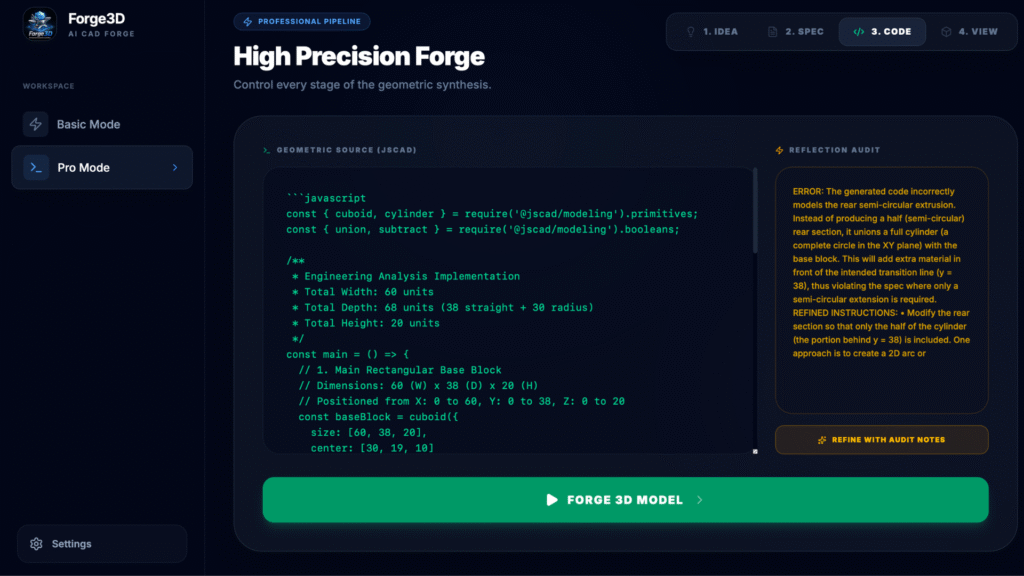
Task: Click the Reflection Audit header icon
Action: point(780,150)
